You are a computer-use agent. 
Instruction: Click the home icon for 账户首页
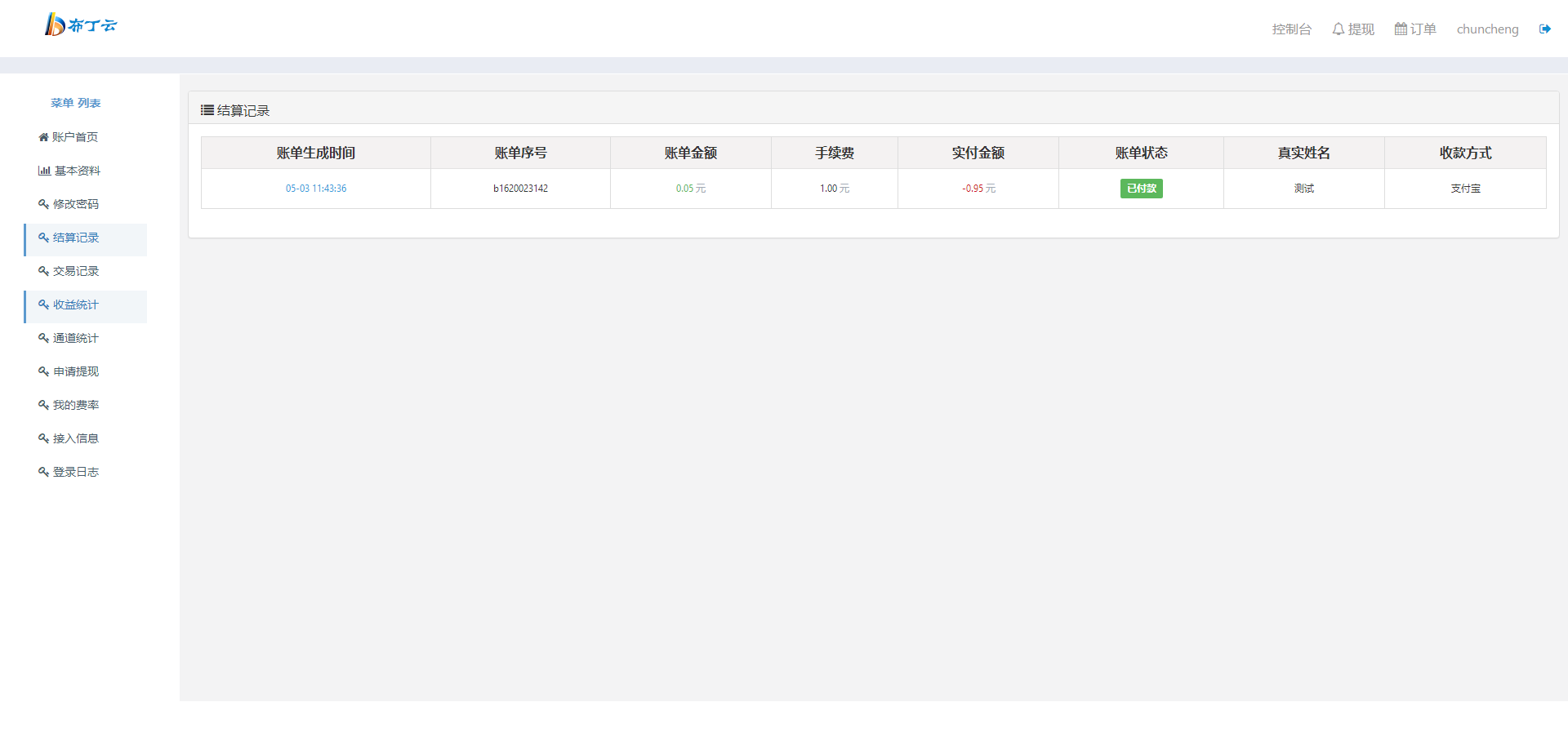pos(43,137)
